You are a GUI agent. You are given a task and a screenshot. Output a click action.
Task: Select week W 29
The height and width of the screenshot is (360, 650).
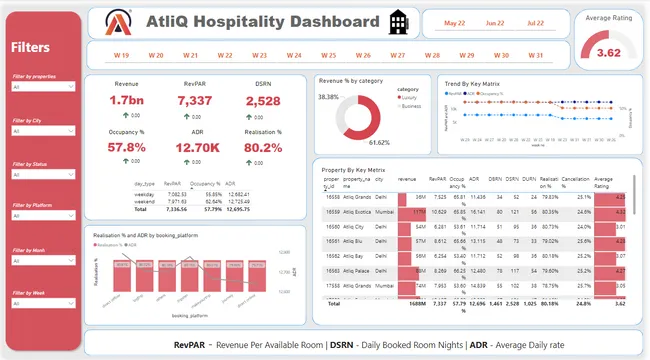point(466,55)
